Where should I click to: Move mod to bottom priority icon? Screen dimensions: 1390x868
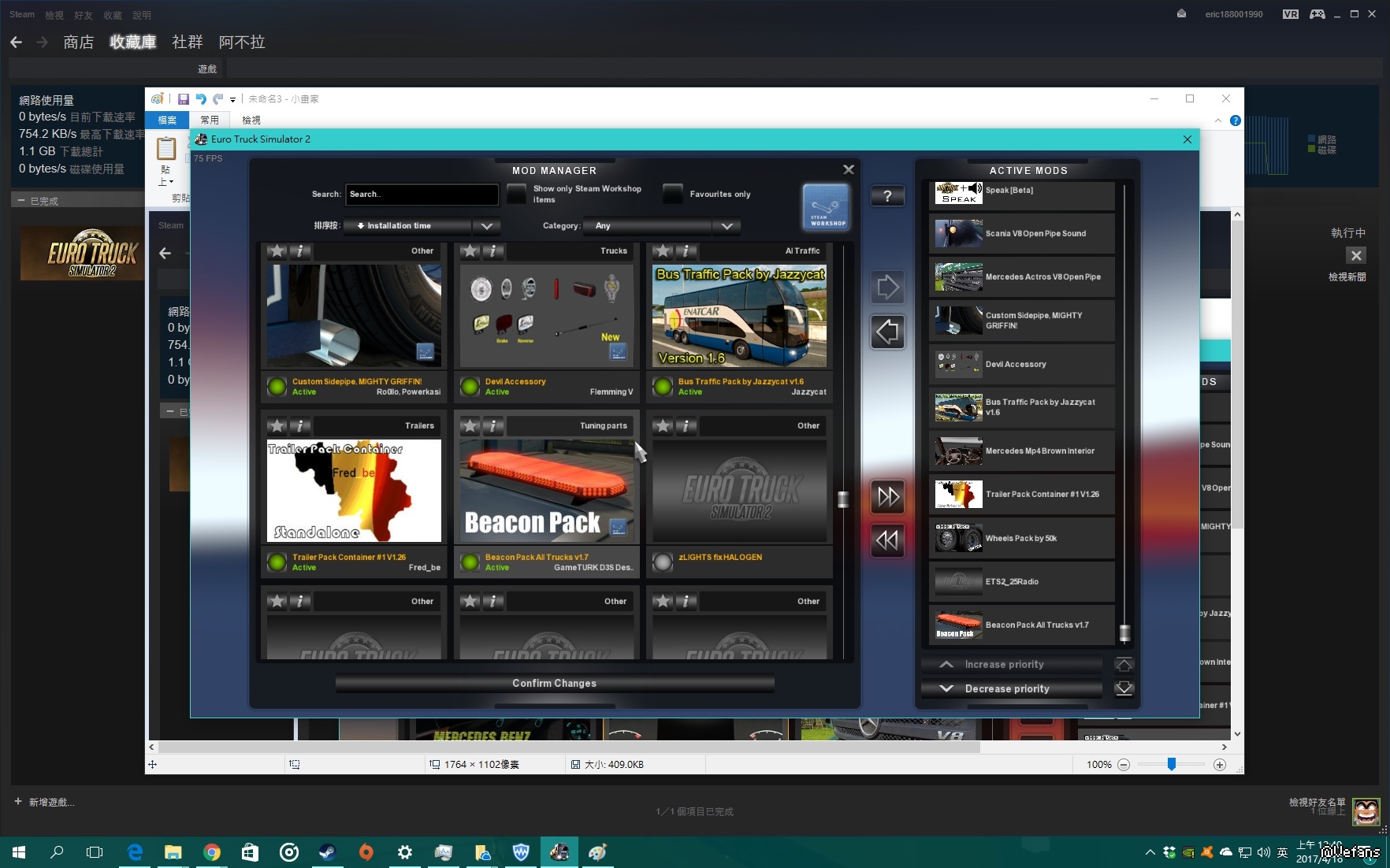click(1124, 688)
